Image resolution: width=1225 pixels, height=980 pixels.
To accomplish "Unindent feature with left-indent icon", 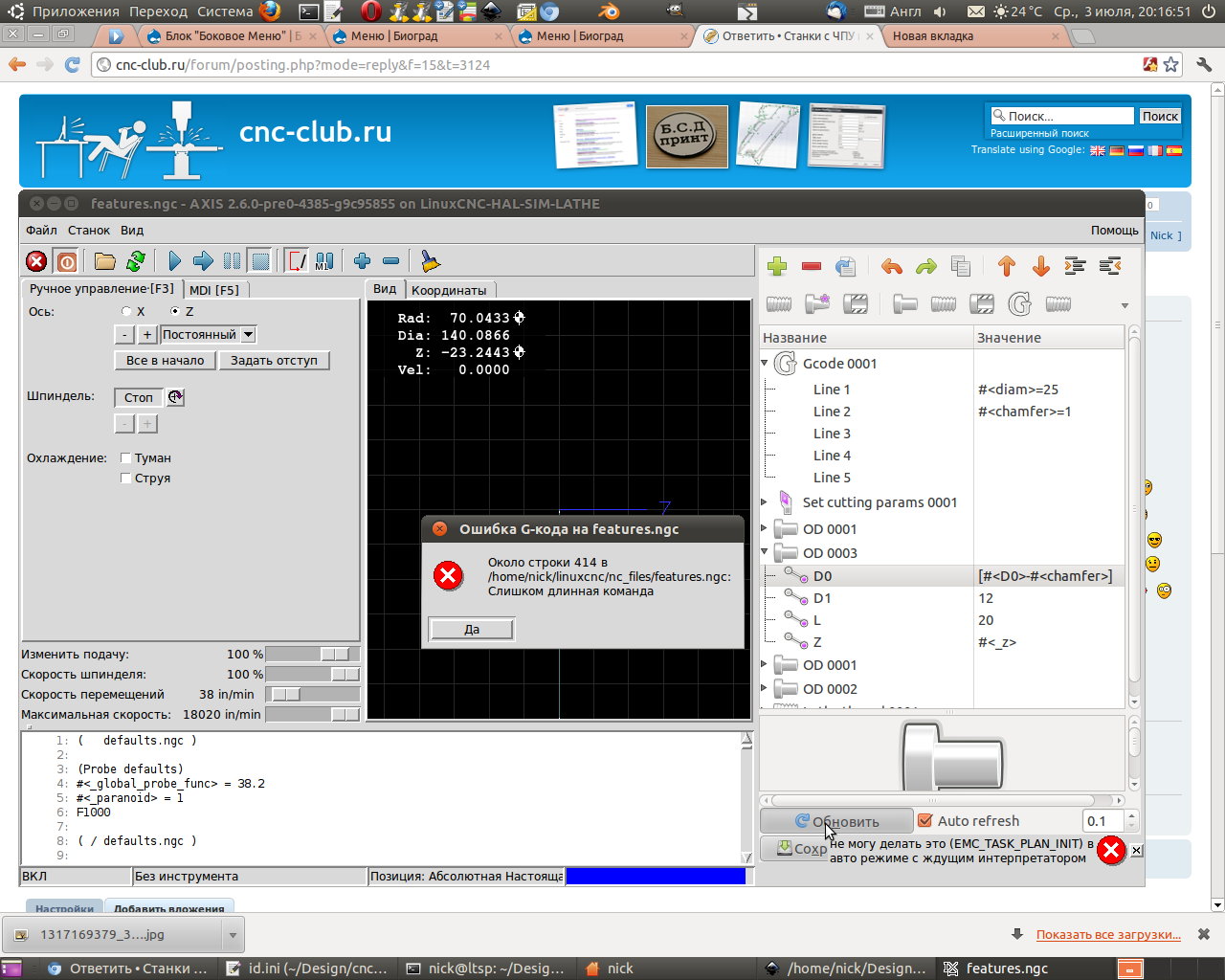I will [x=1110, y=266].
